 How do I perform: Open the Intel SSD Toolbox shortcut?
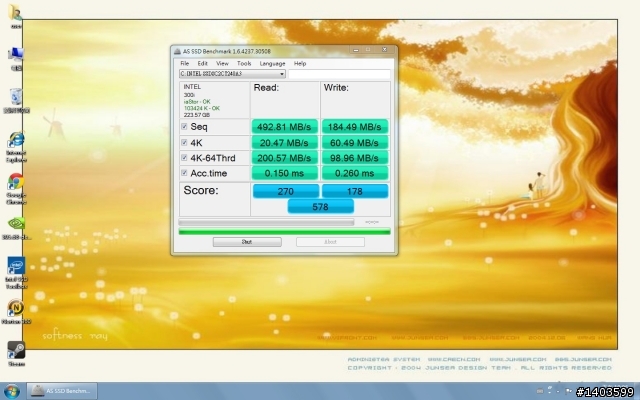click(x=16, y=273)
